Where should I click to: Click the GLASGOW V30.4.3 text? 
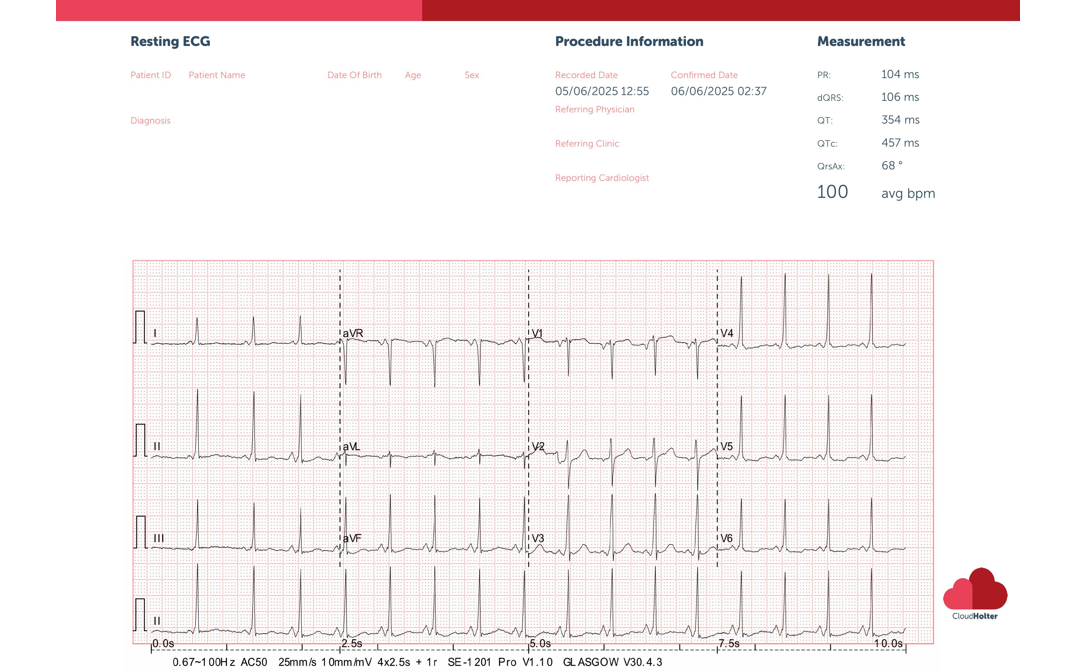coord(613,662)
